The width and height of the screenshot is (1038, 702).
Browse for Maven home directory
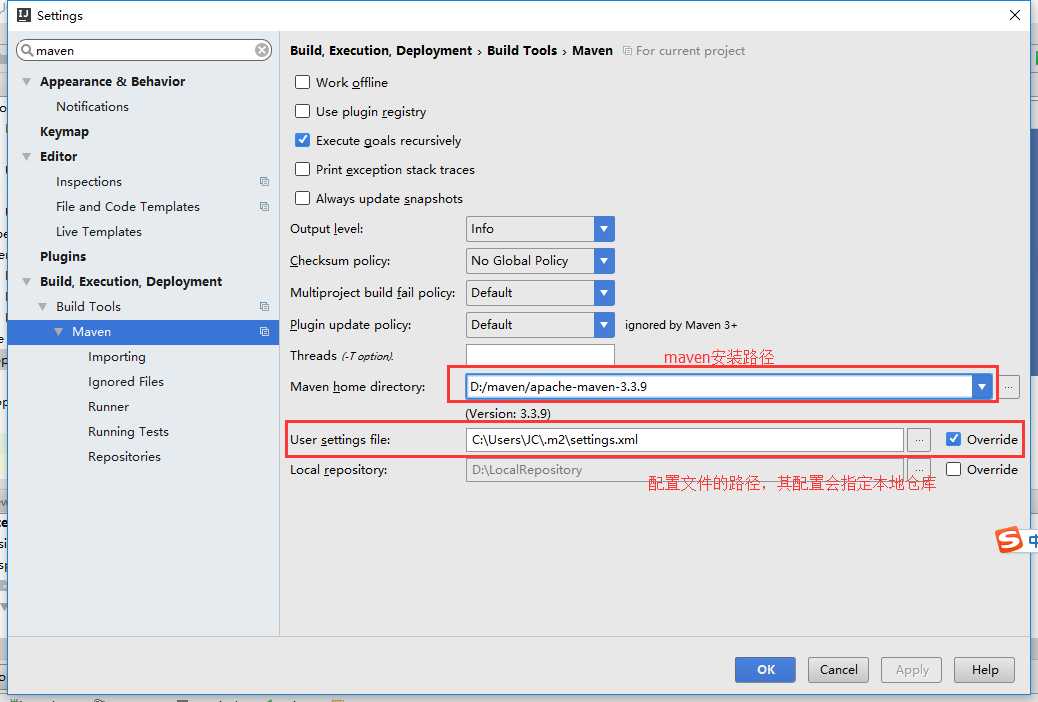[1009, 387]
